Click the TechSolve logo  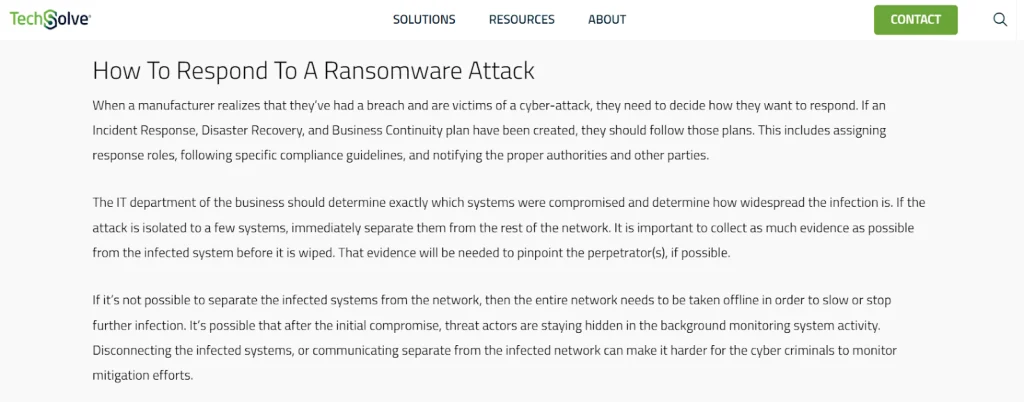tap(50, 19)
